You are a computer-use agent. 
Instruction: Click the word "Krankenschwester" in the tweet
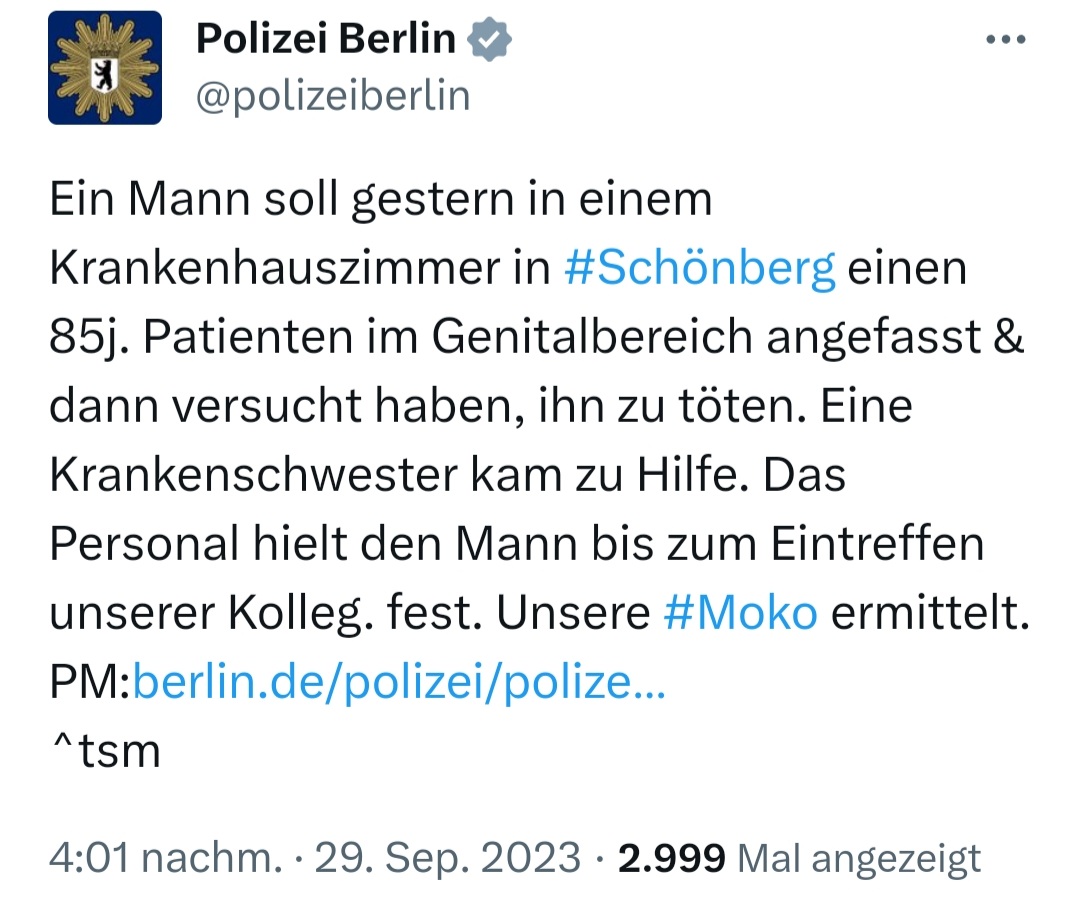[x=254, y=476]
